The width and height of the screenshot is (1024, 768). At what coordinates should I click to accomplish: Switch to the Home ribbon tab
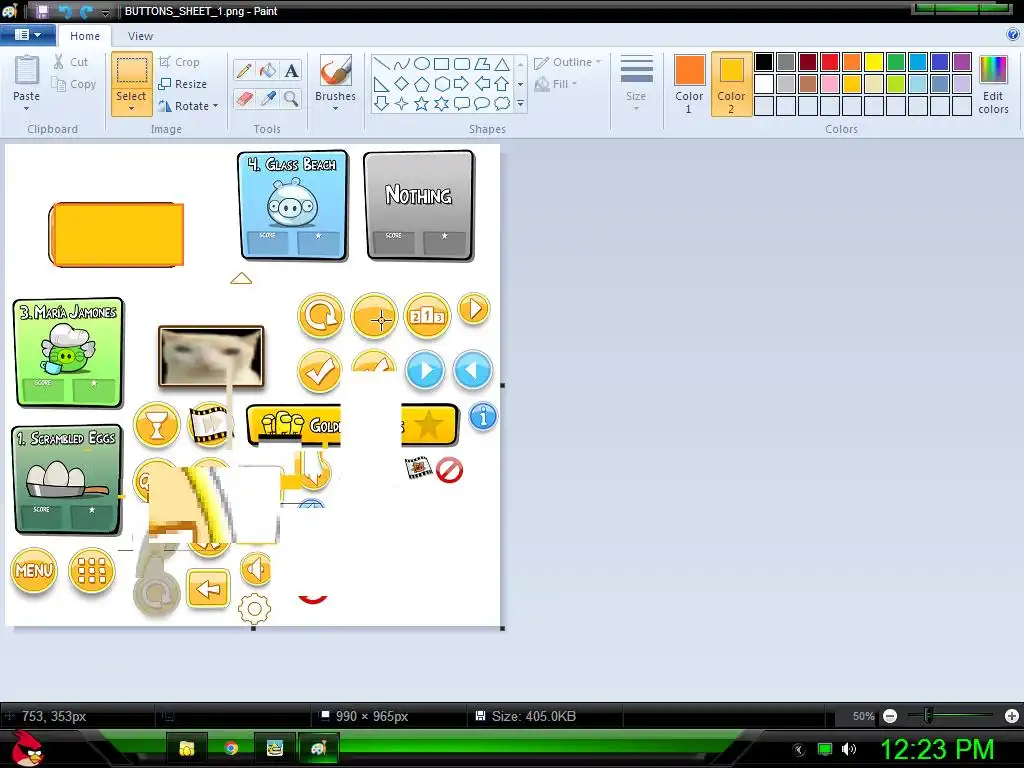click(x=85, y=36)
